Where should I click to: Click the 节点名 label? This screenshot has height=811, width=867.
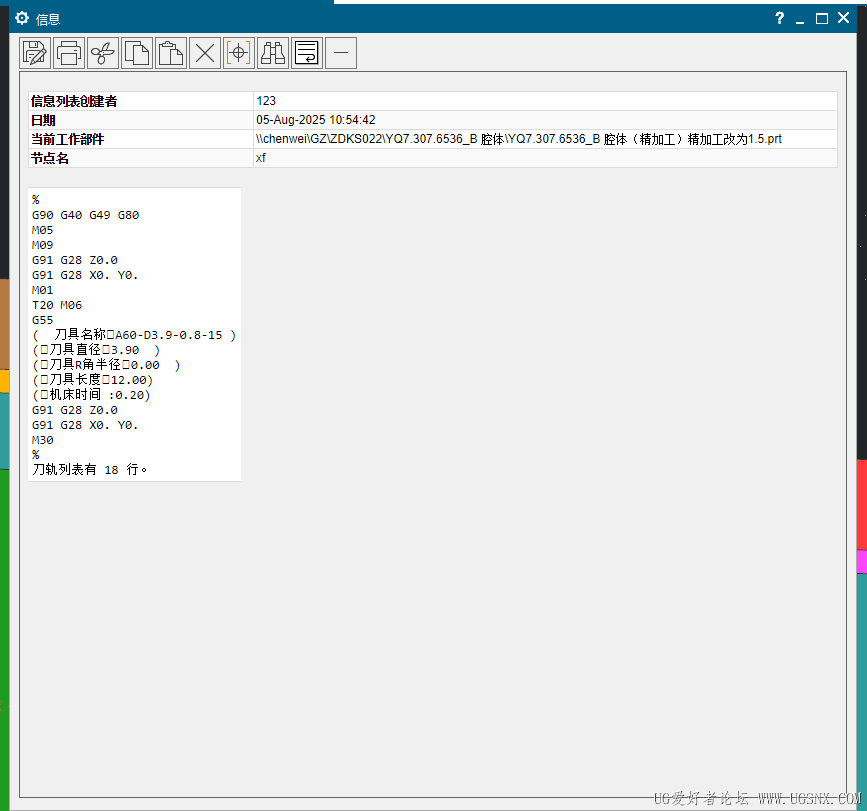[50, 158]
